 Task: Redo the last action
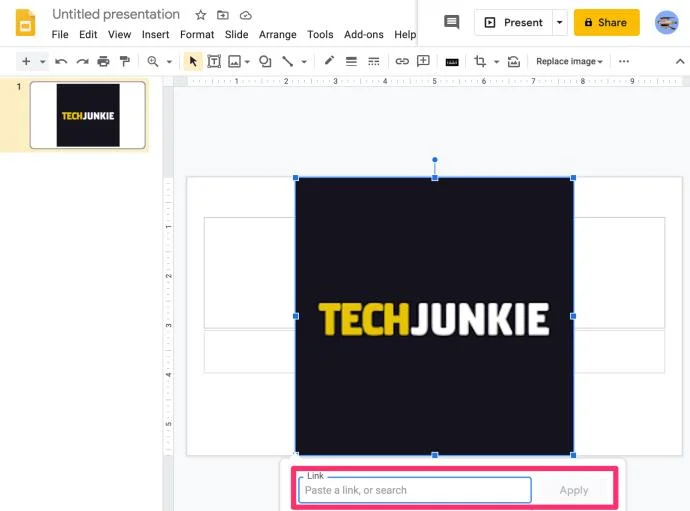coord(82,61)
